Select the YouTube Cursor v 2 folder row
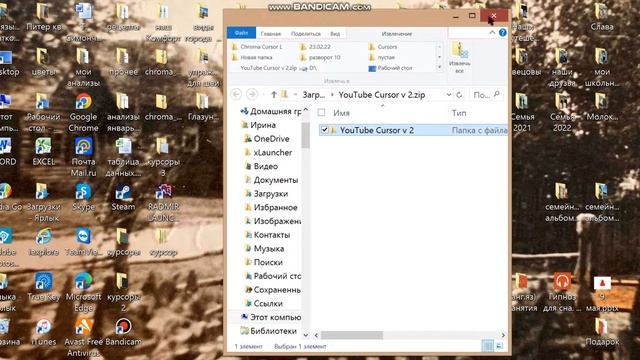 coord(413,130)
